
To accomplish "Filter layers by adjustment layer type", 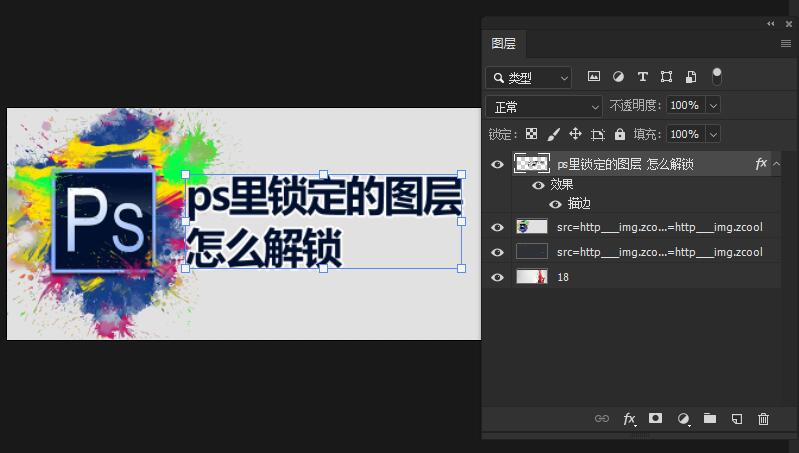I will coord(618,77).
